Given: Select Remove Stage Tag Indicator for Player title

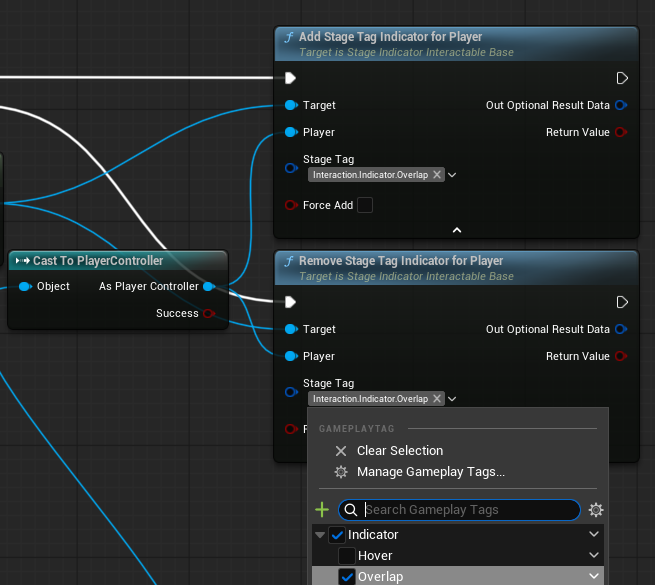Looking at the screenshot, I should pyautogui.click(x=401, y=261).
